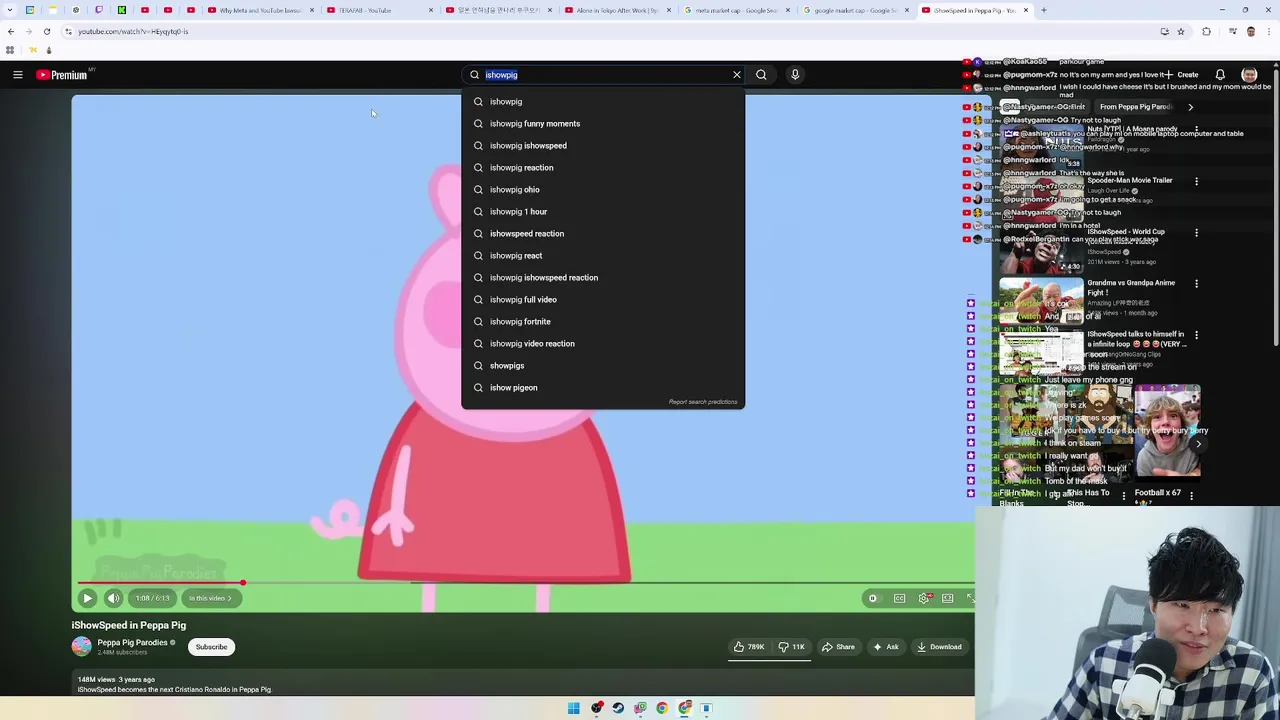The height and width of the screenshot is (720, 1280).
Task: Open Report search predictions link
Action: (x=703, y=402)
